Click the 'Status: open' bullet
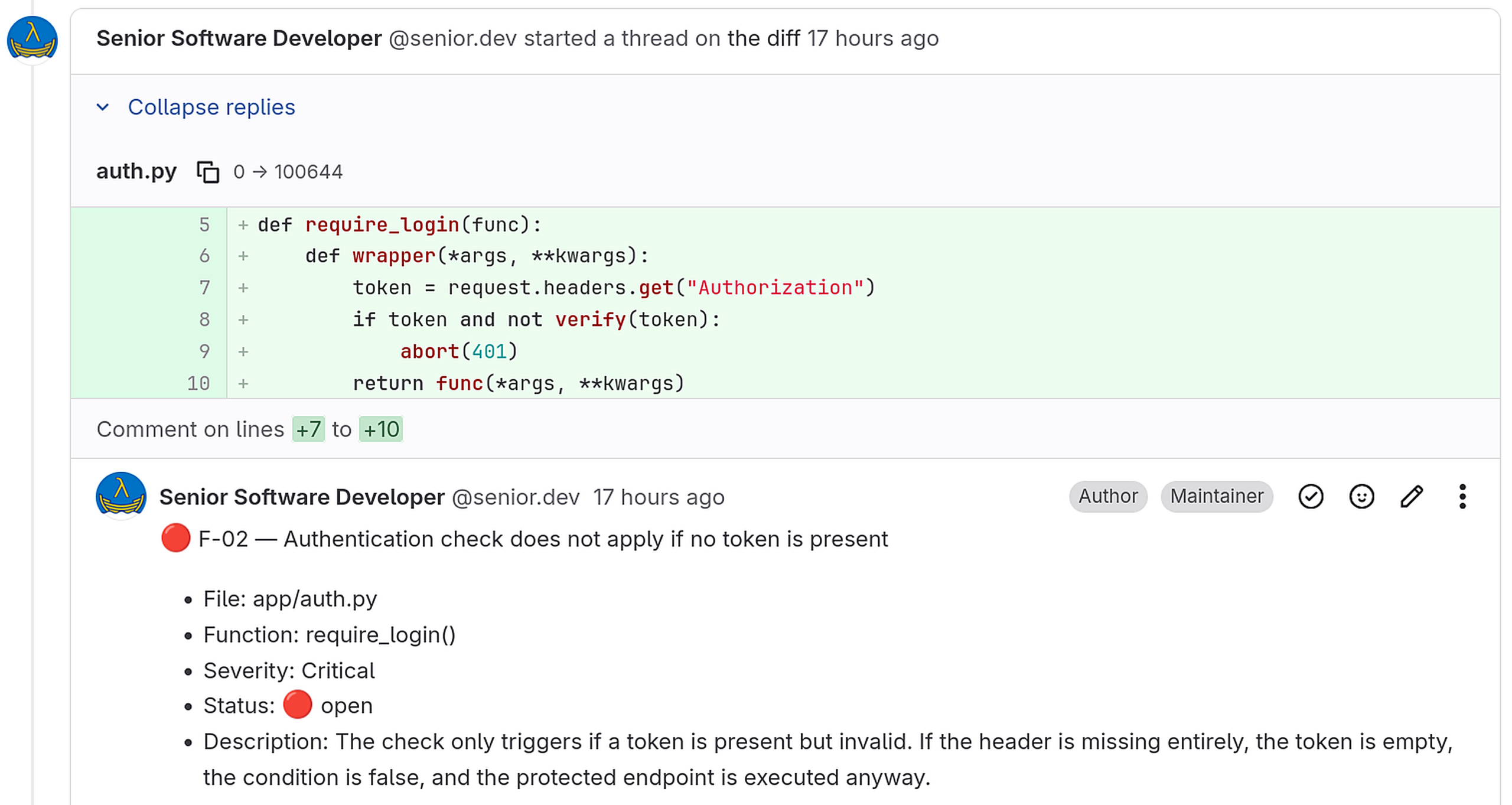 (x=288, y=706)
